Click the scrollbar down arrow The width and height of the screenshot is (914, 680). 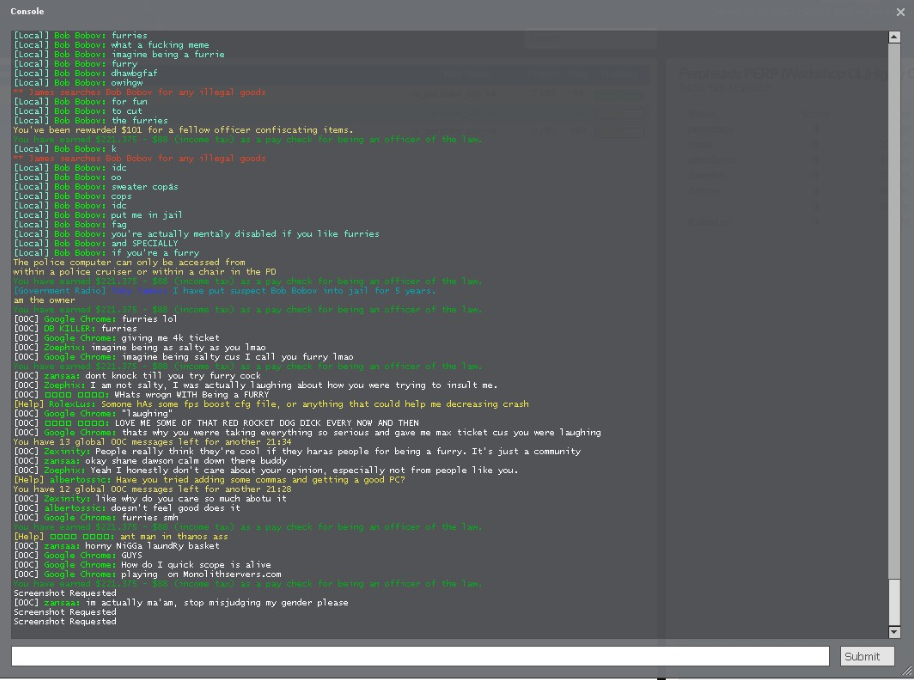(x=894, y=632)
